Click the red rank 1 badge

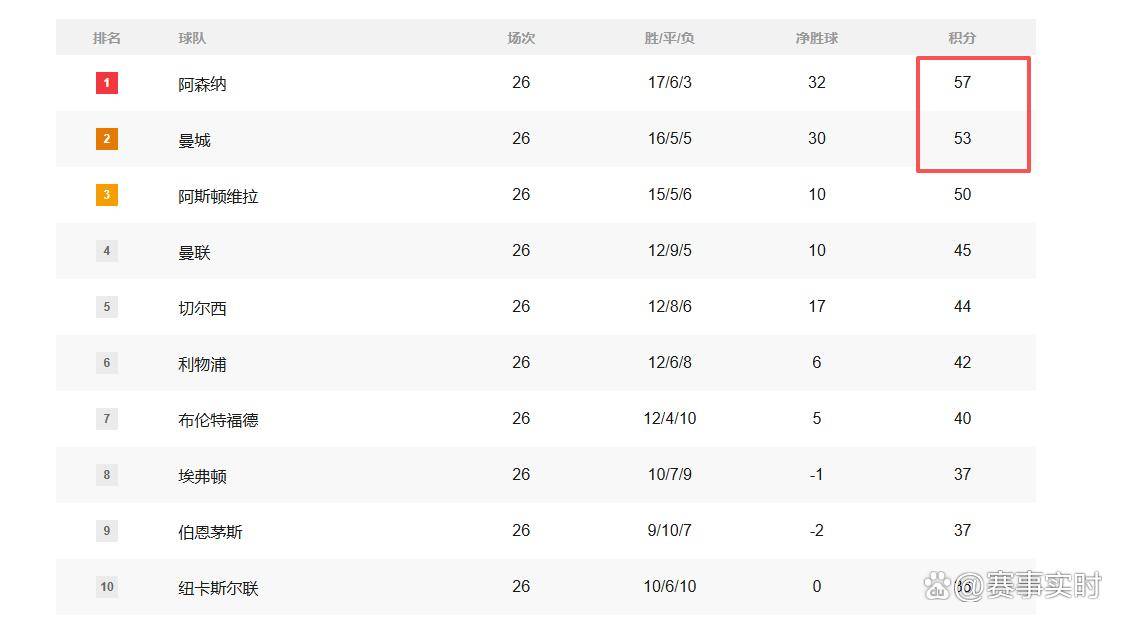107,83
